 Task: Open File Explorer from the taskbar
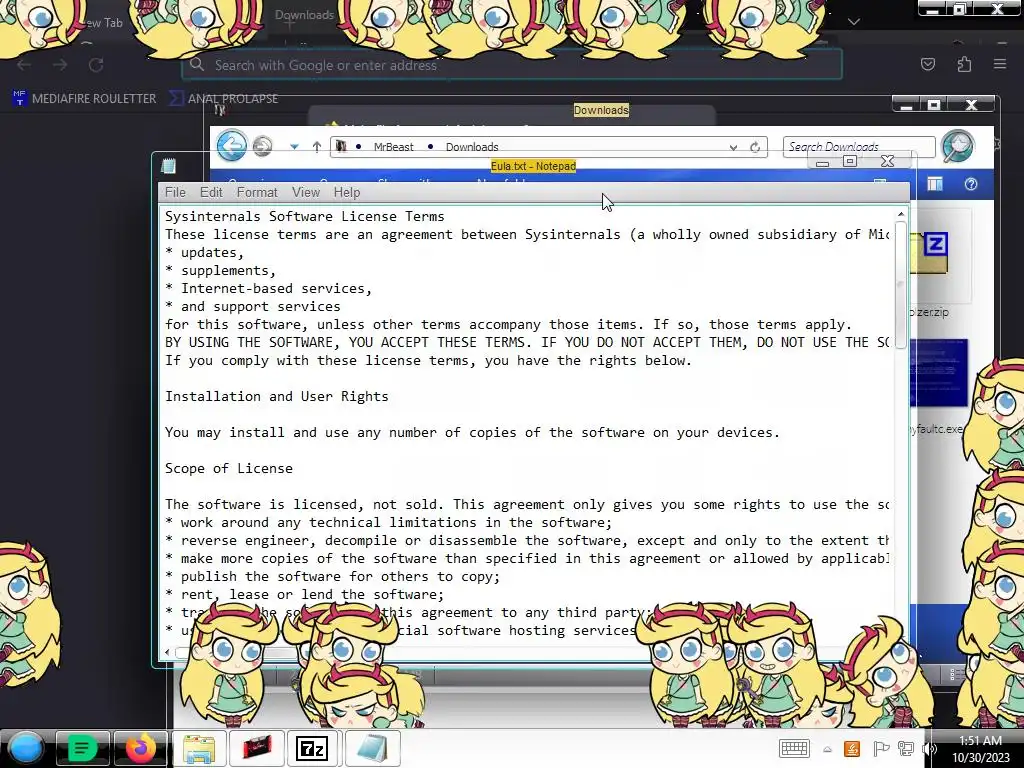pos(199,748)
